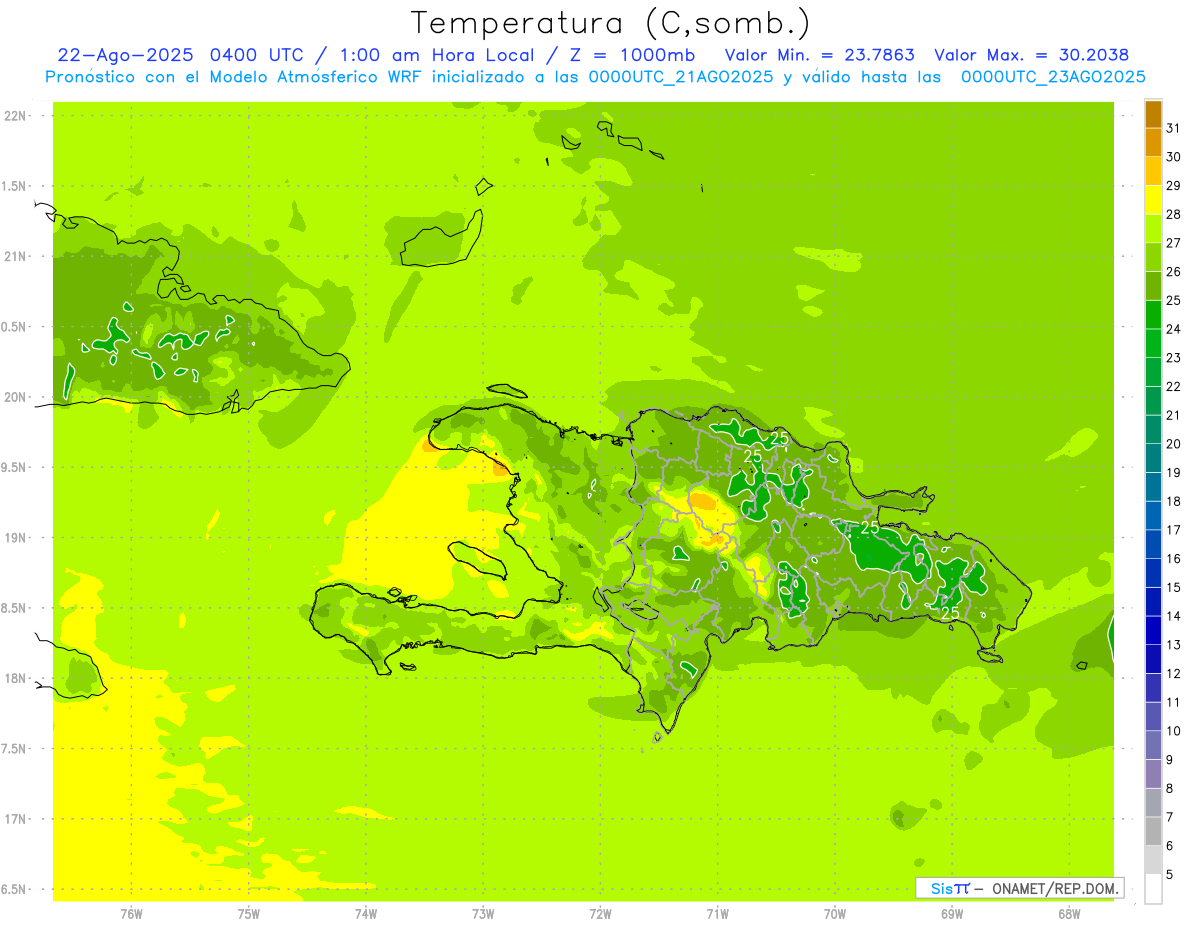Click the '76W' longitude axis label
Screen dimensions: 1200x927
coord(131,913)
